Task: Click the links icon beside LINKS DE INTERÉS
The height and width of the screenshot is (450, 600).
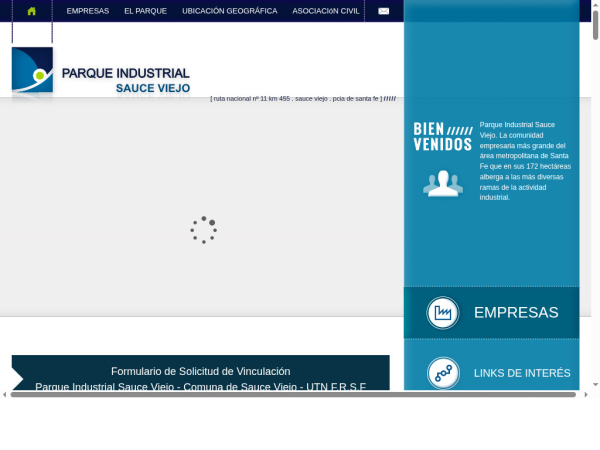Action: click(x=443, y=373)
